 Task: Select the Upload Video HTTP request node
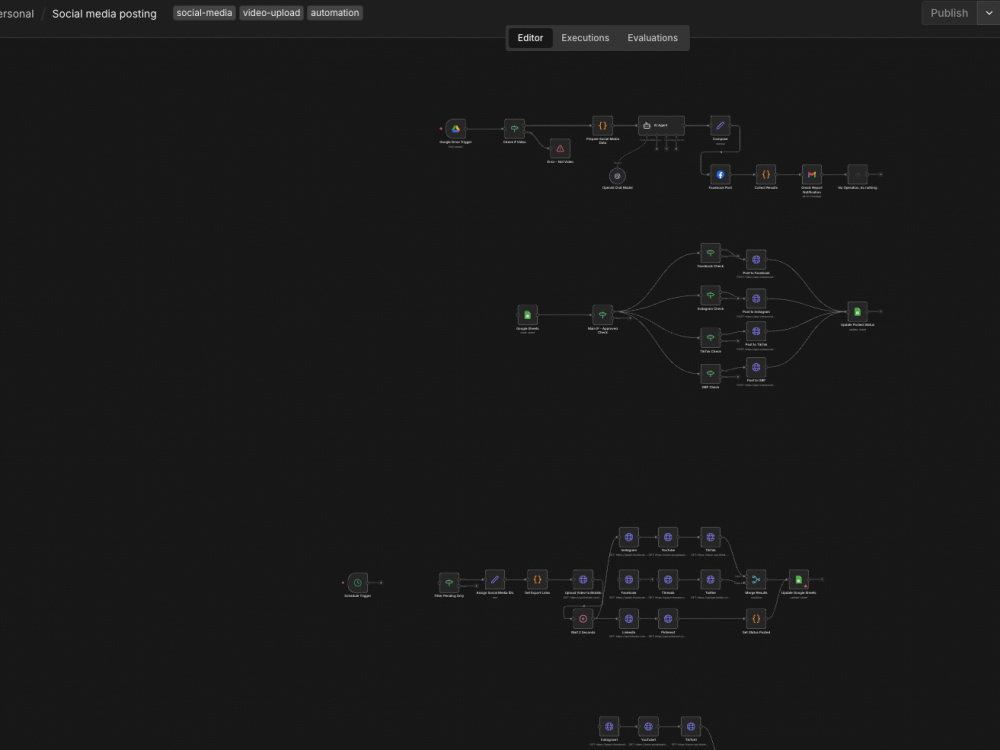(x=583, y=580)
